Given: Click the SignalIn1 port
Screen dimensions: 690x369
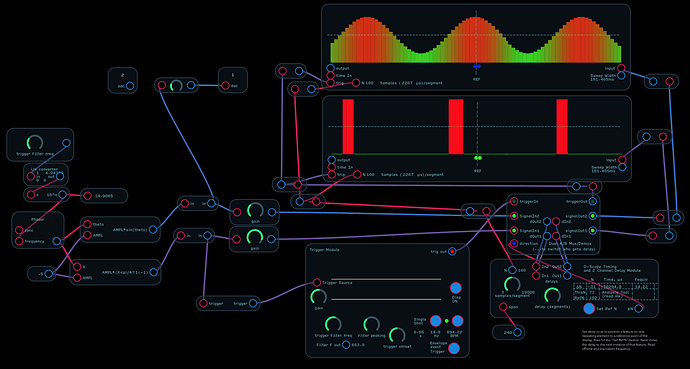Looking at the screenshot, I should pyautogui.click(x=514, y=230).
